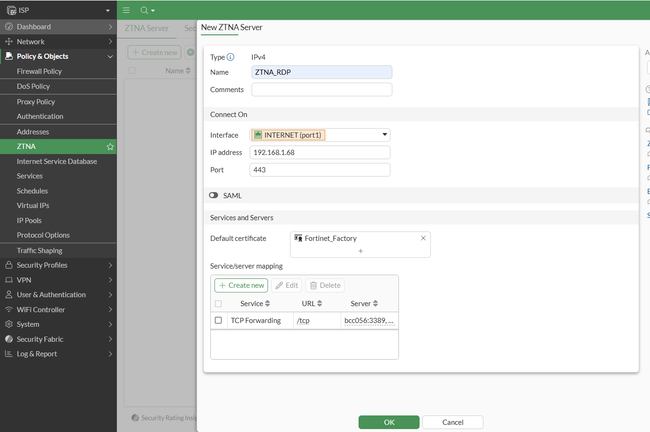Click the Type info icon
Image resolution: width=650 pixels, height=432 pixels.
click(230, 57)
